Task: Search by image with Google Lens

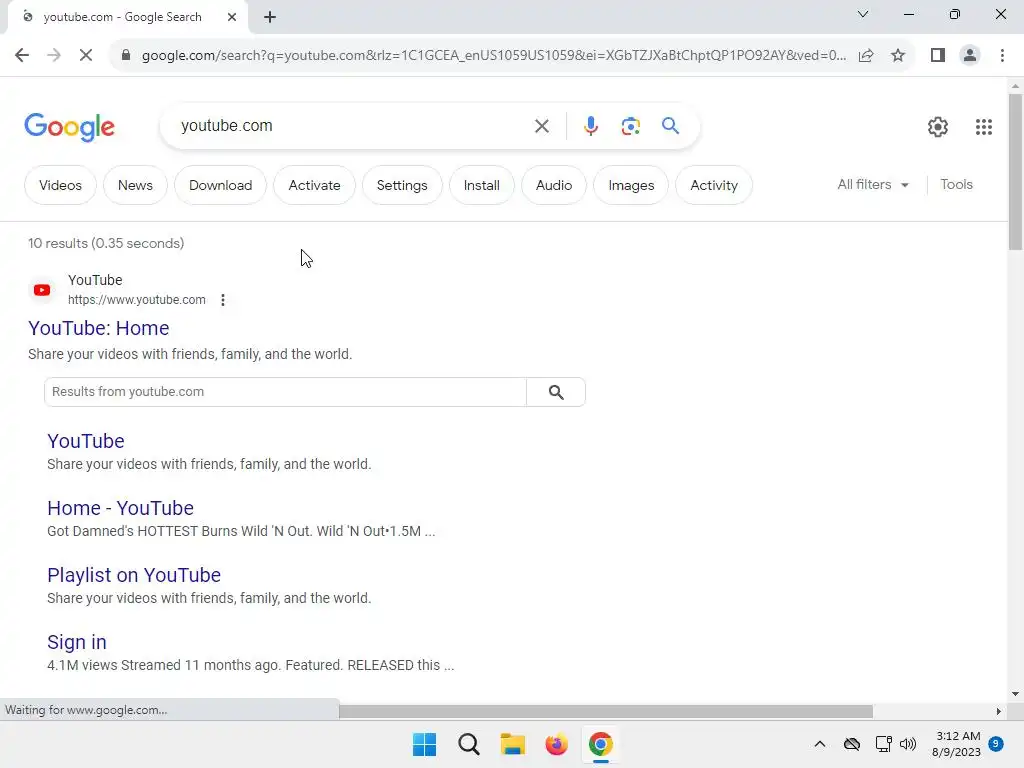Action: tap(630, 126)
